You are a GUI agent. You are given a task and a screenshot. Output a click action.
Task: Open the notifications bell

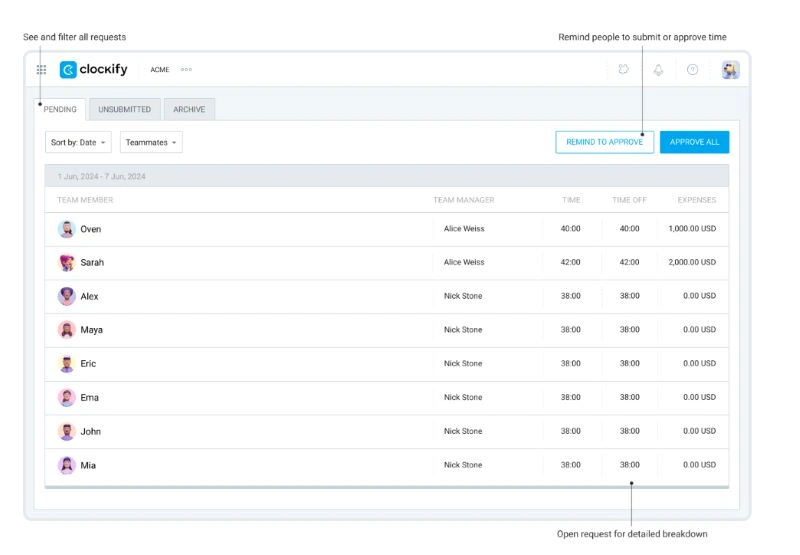(x=658, y=70)
